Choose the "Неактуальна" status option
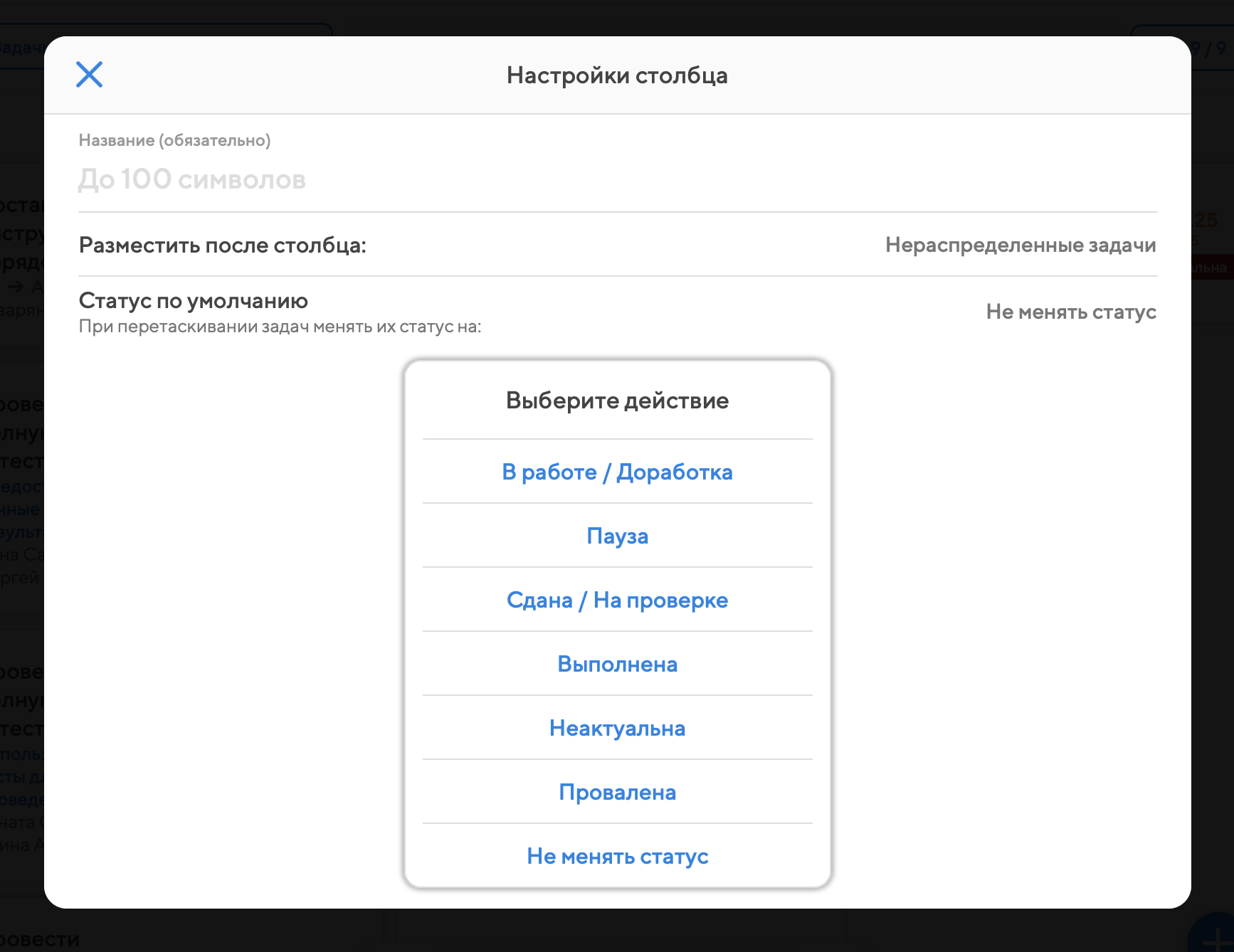 [617, 728]
